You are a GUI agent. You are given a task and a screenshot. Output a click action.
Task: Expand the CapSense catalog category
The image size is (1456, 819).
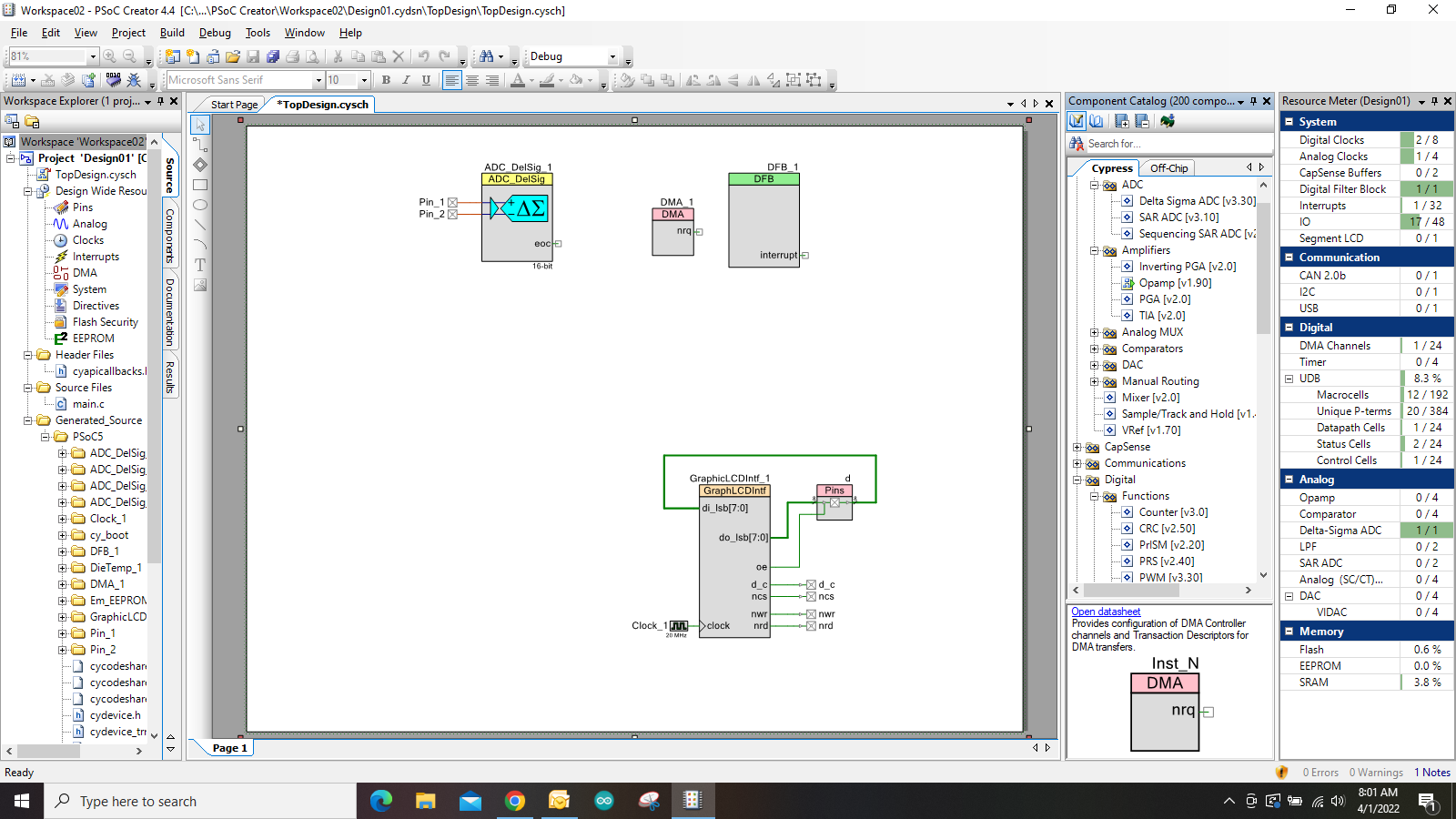coord(1077,447)
